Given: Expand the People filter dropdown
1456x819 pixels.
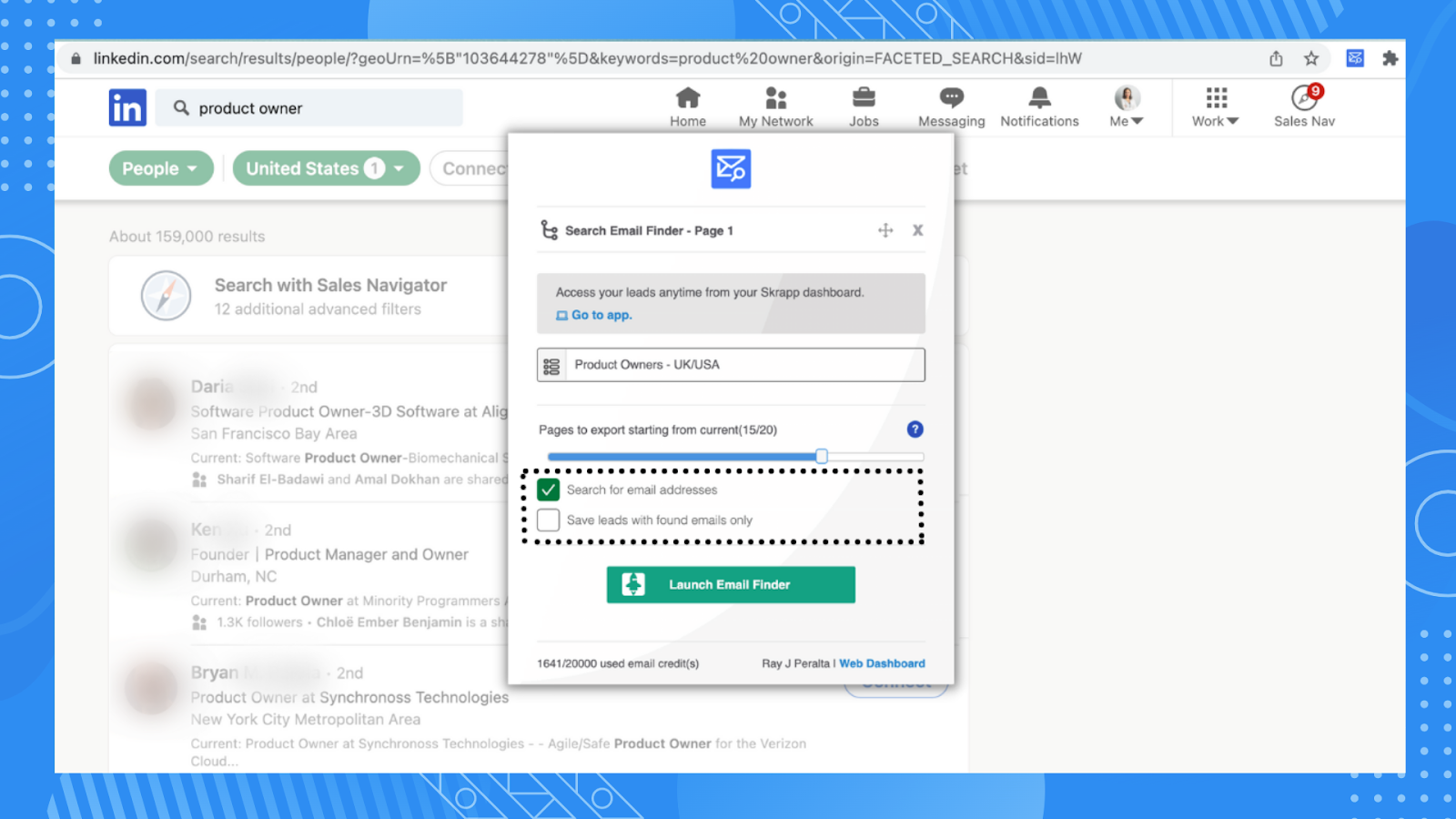Looking at the screenshot, I should coord(161,168).
